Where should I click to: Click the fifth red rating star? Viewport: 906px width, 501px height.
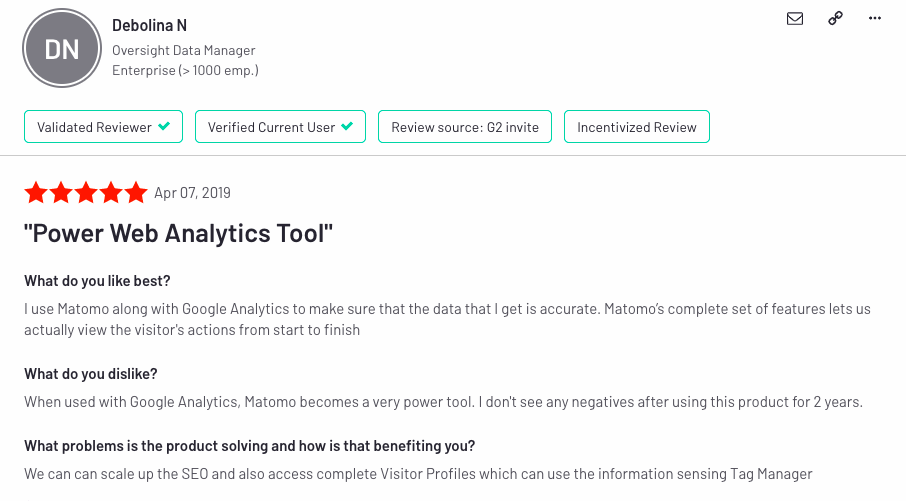tap(136, 192)
